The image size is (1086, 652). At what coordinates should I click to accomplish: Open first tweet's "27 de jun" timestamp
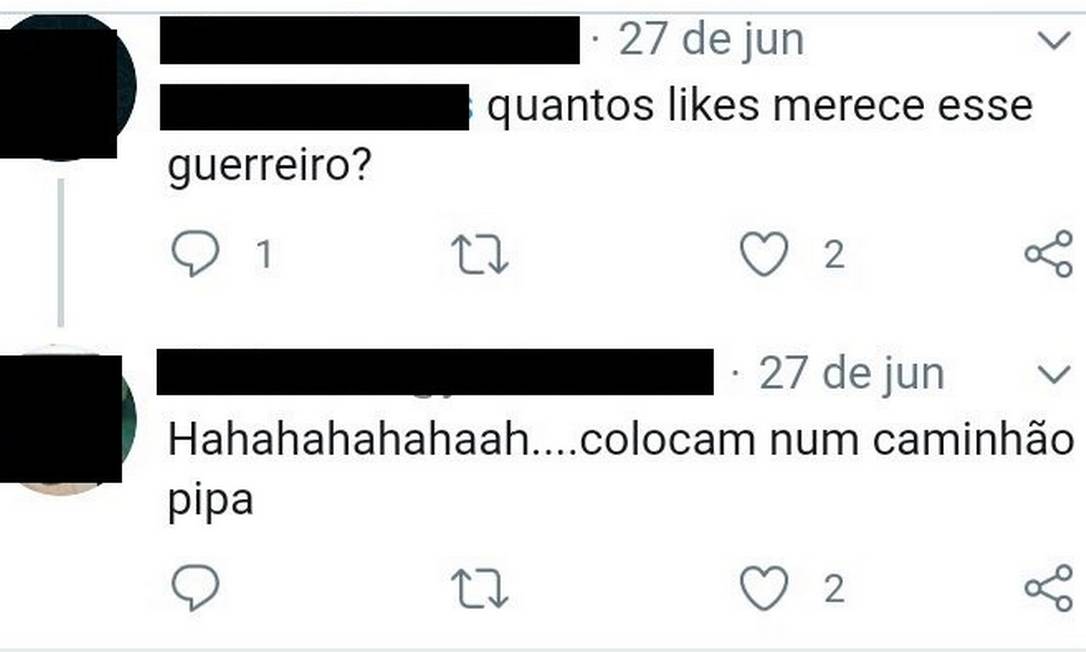point(711,40)
